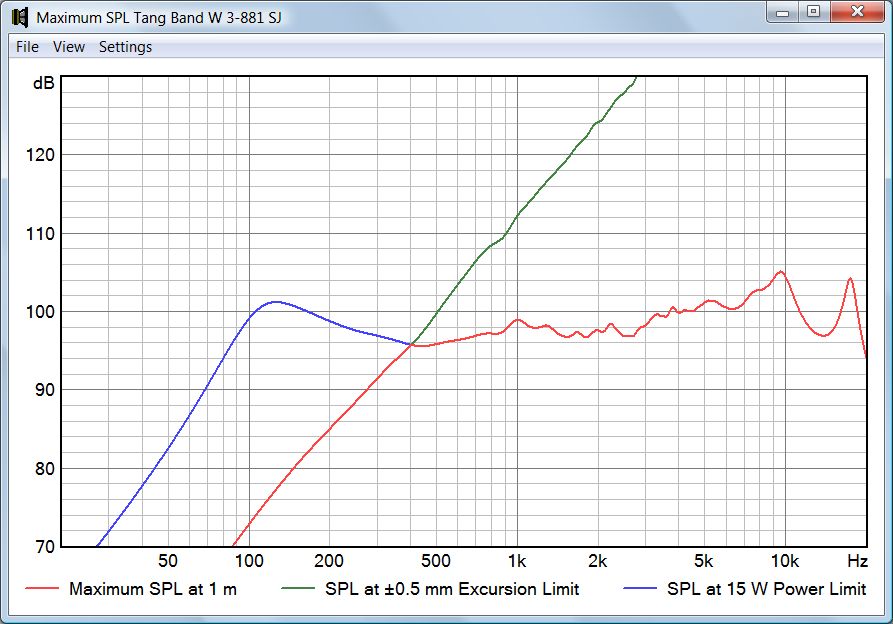
Task: Click the 70 value on the dB axis
Action: tap(45, 547)
